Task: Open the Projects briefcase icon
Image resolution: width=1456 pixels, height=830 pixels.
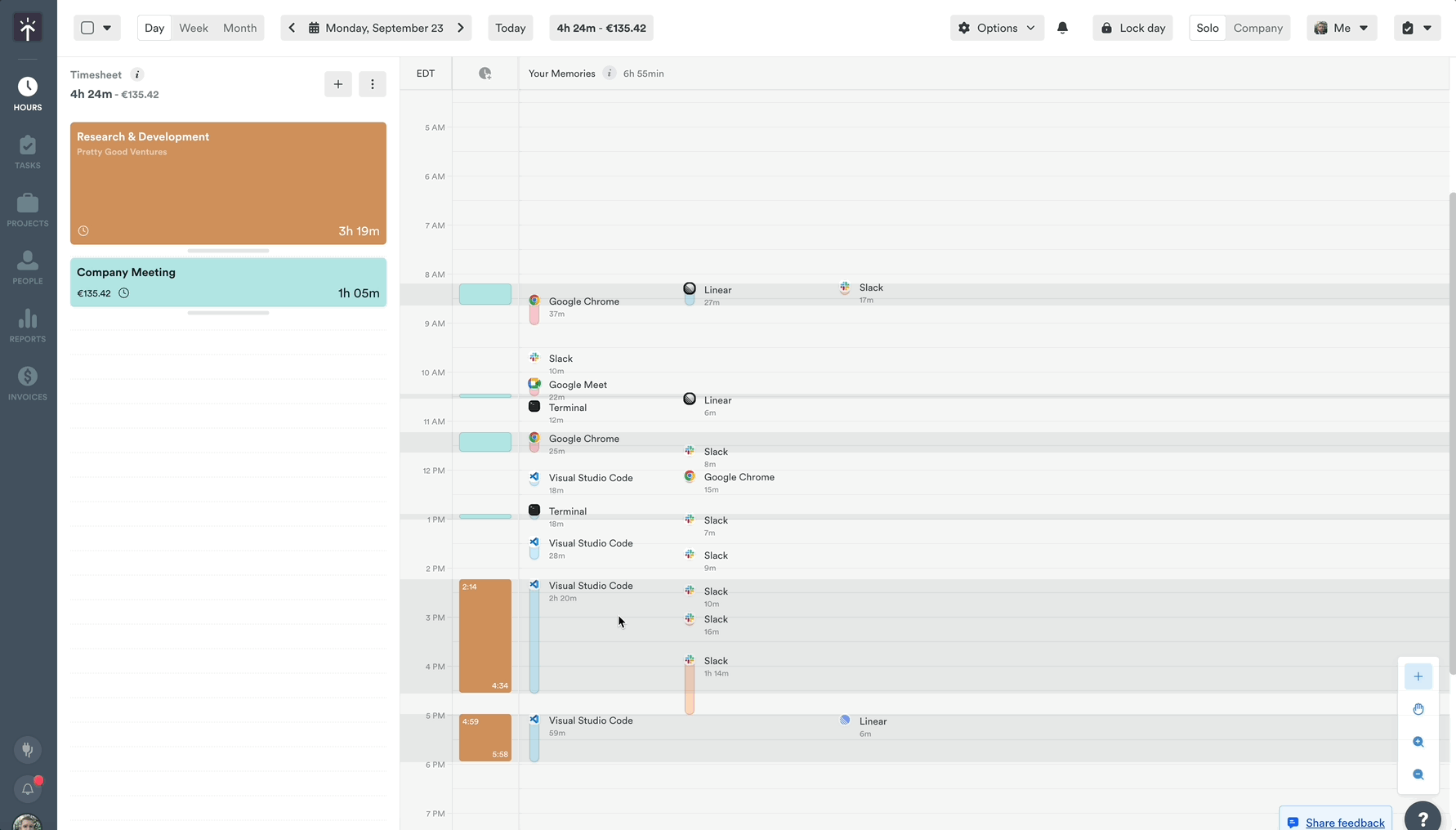Action: point(28,210)
